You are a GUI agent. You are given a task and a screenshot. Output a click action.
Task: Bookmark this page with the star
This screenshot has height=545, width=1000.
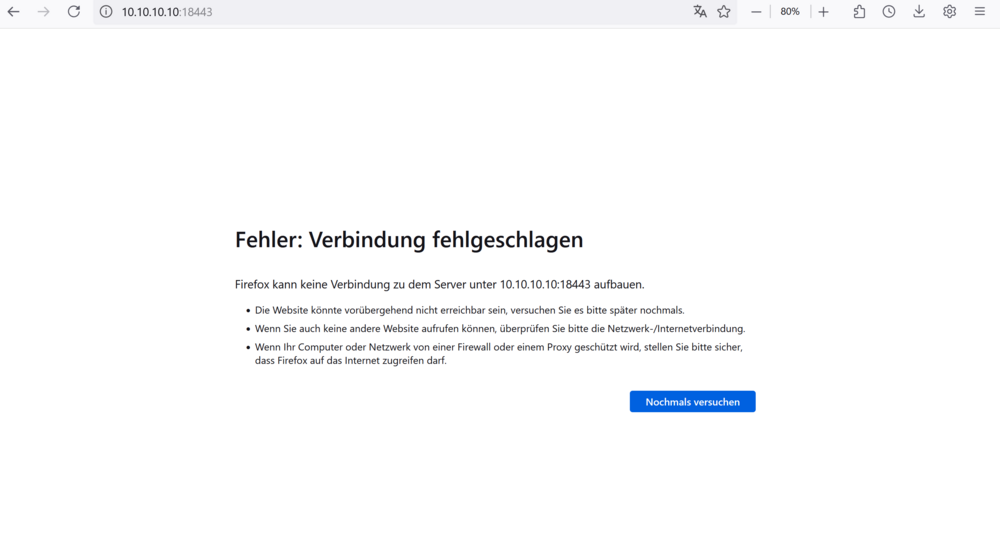724,12
